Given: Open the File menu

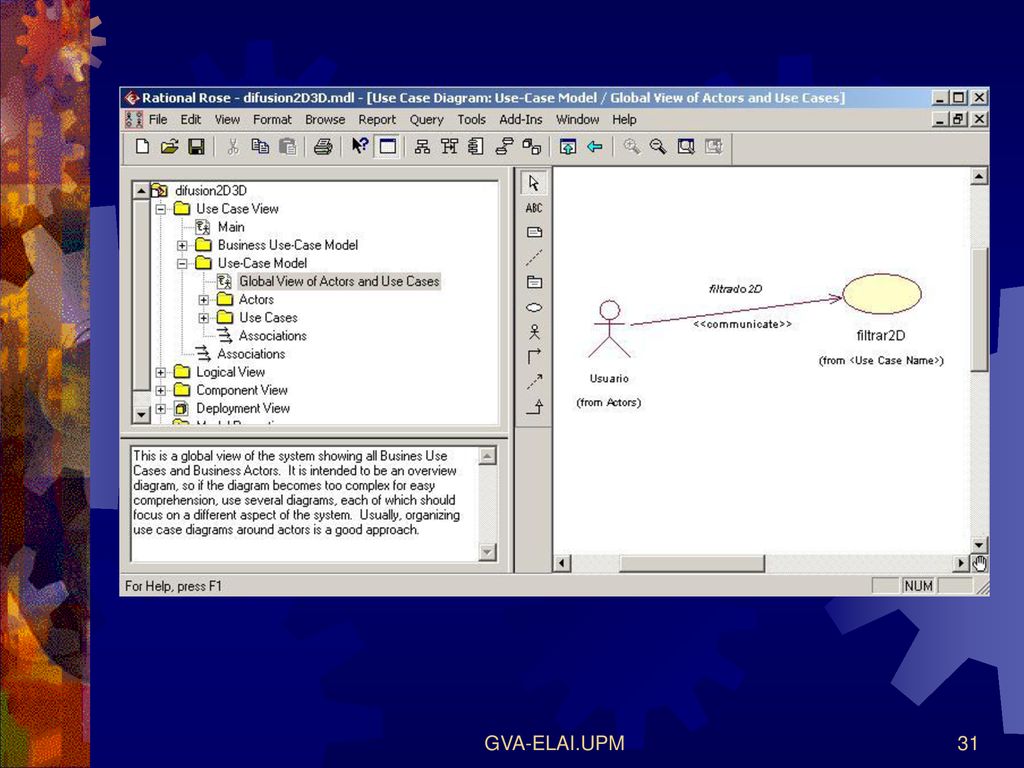Looking at the screenshot, I should [157, 120].
